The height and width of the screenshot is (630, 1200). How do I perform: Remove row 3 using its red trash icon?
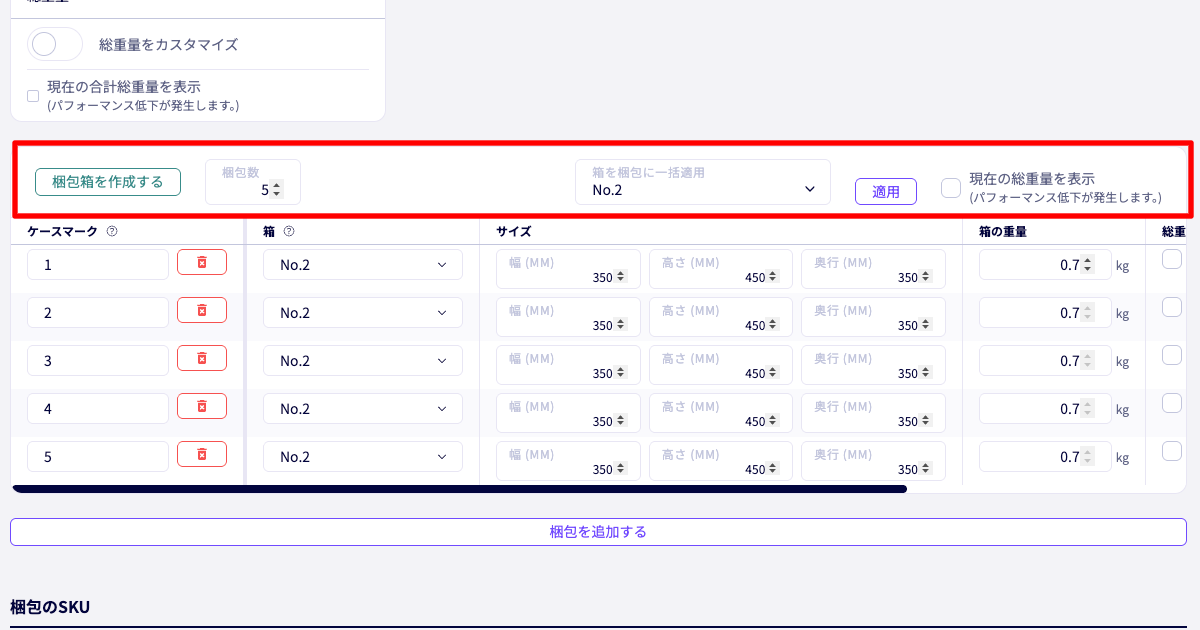coord(202,358)
